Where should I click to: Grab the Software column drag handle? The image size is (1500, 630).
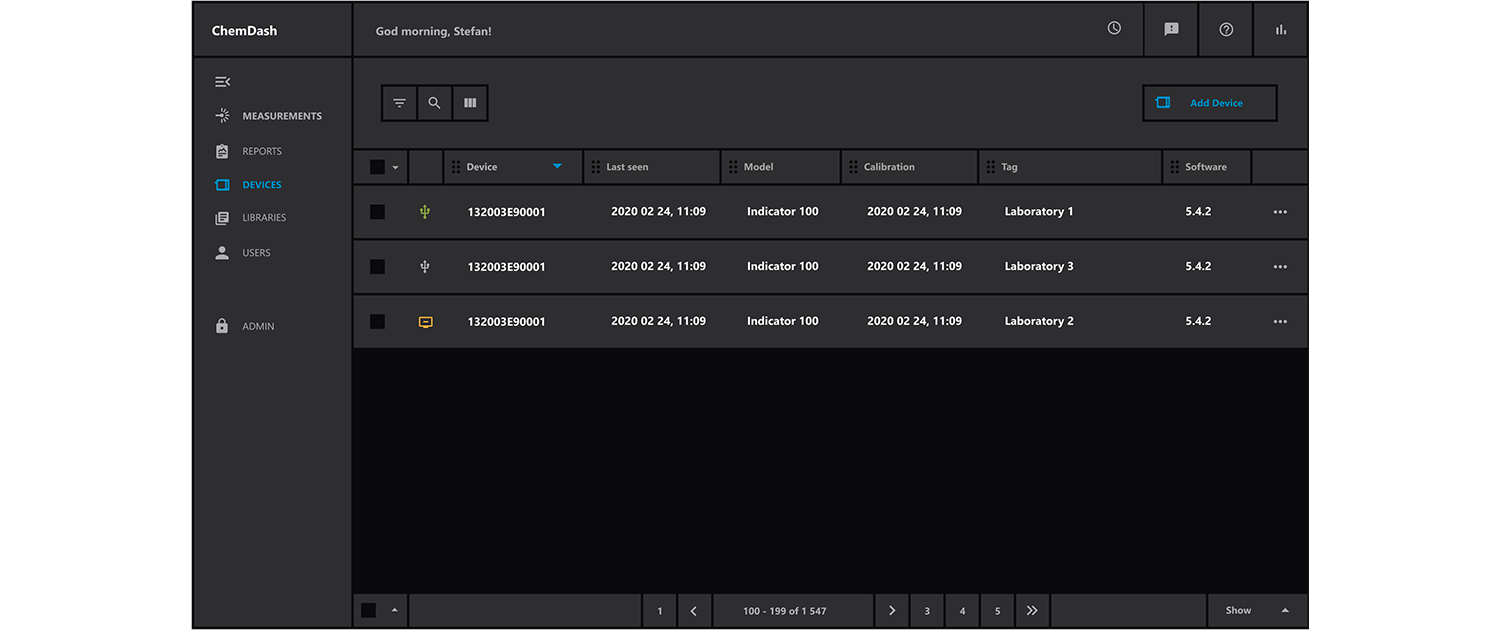click(x=1175, y=167)
